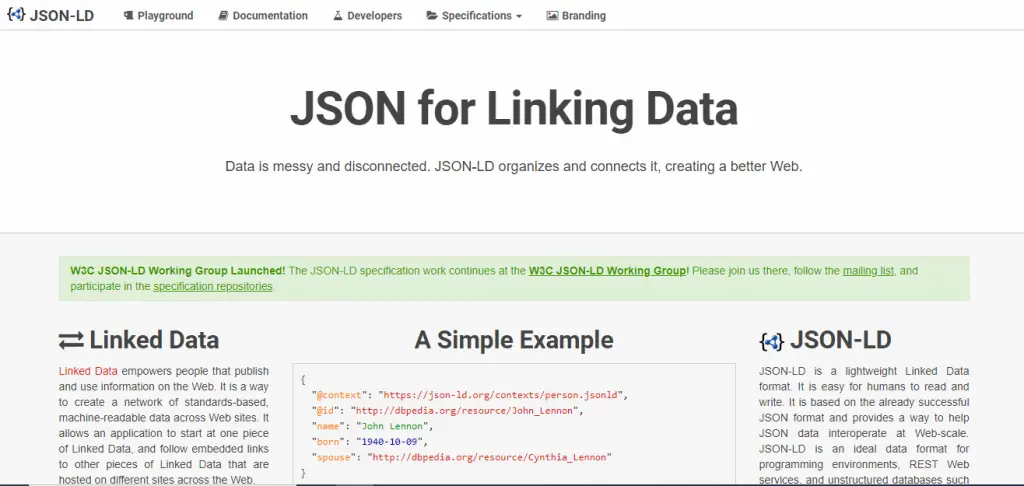Click the @id key in code example
Image resolution: width=1024 pixels, height=486 pixels.
click(325, 411)
